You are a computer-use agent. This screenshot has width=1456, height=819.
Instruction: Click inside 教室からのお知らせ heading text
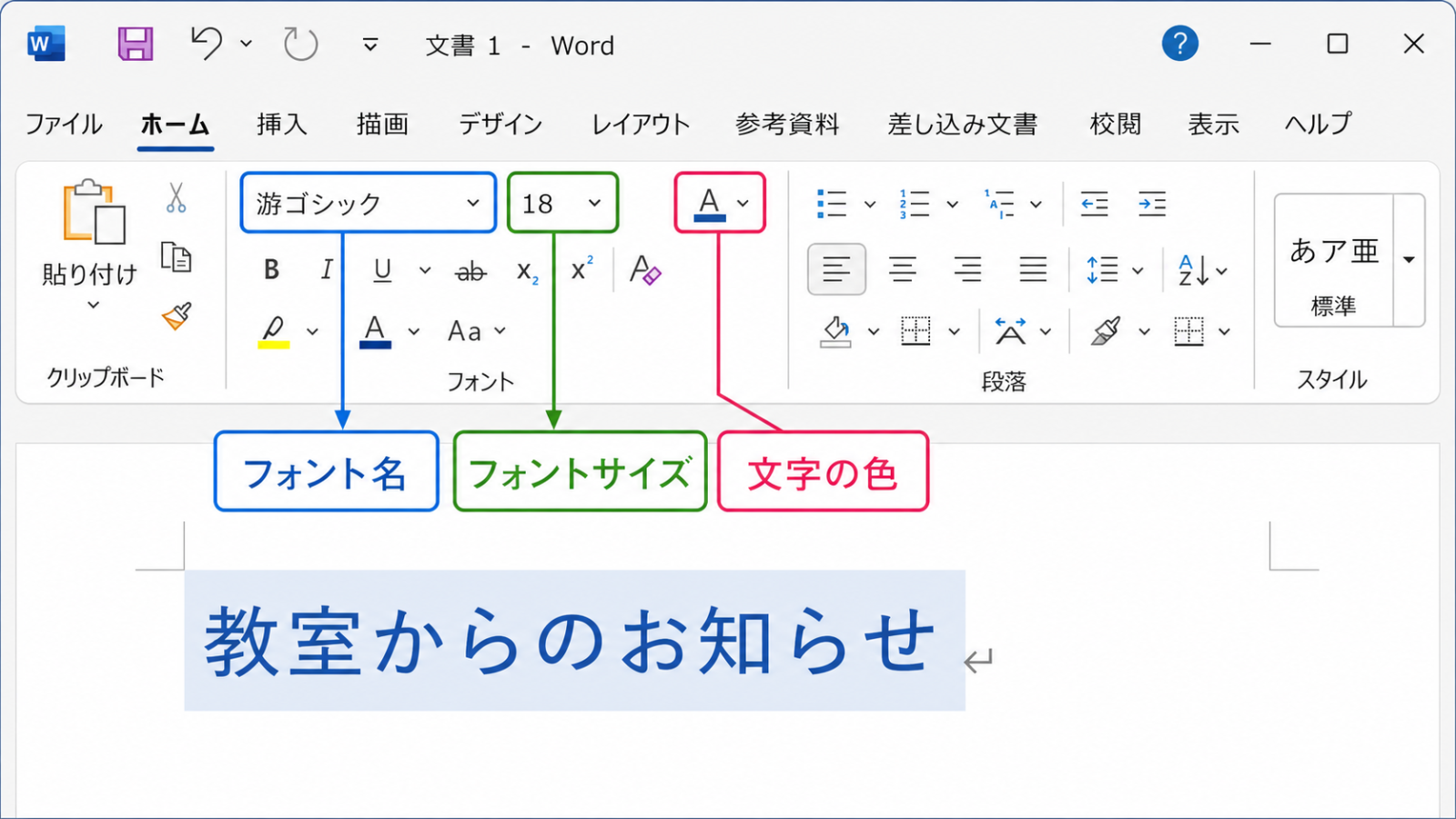pos(570,642)
